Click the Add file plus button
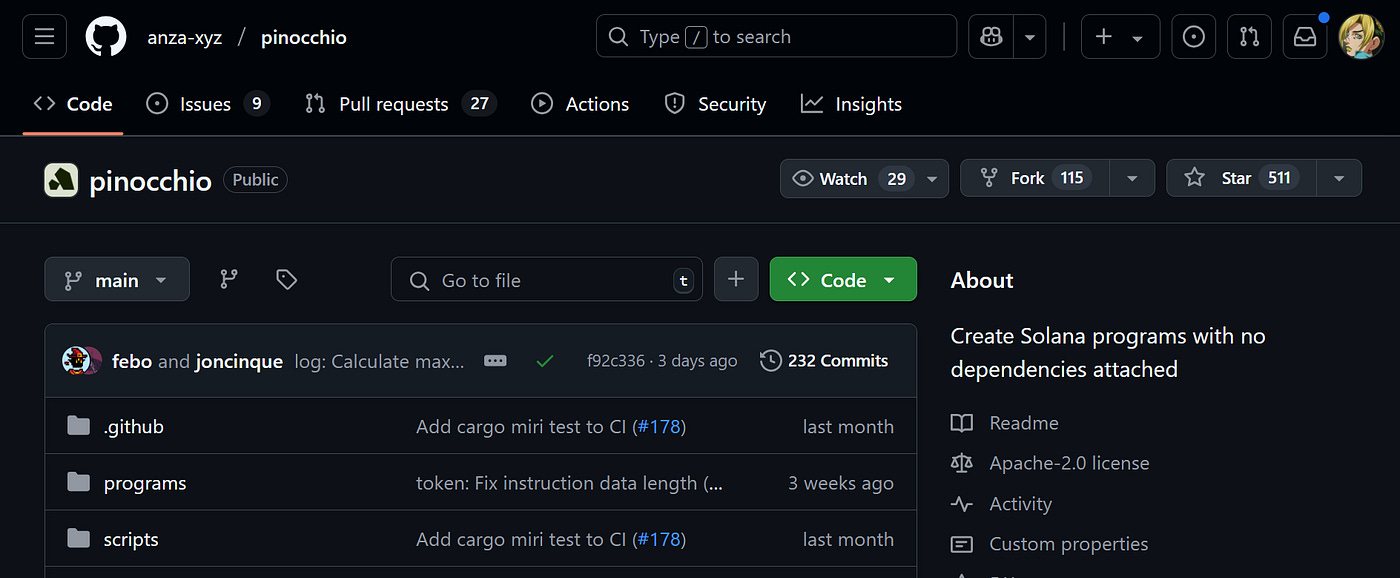 pyautogui.click(x=736, y=280)
